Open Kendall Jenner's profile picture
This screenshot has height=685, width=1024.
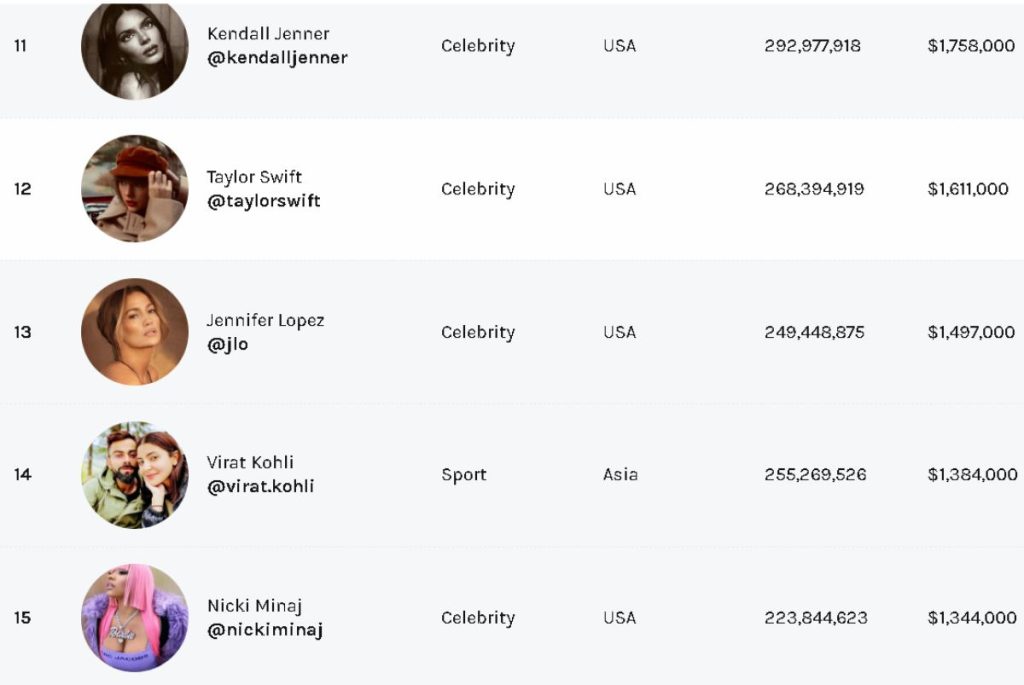(x=135, y=50)
